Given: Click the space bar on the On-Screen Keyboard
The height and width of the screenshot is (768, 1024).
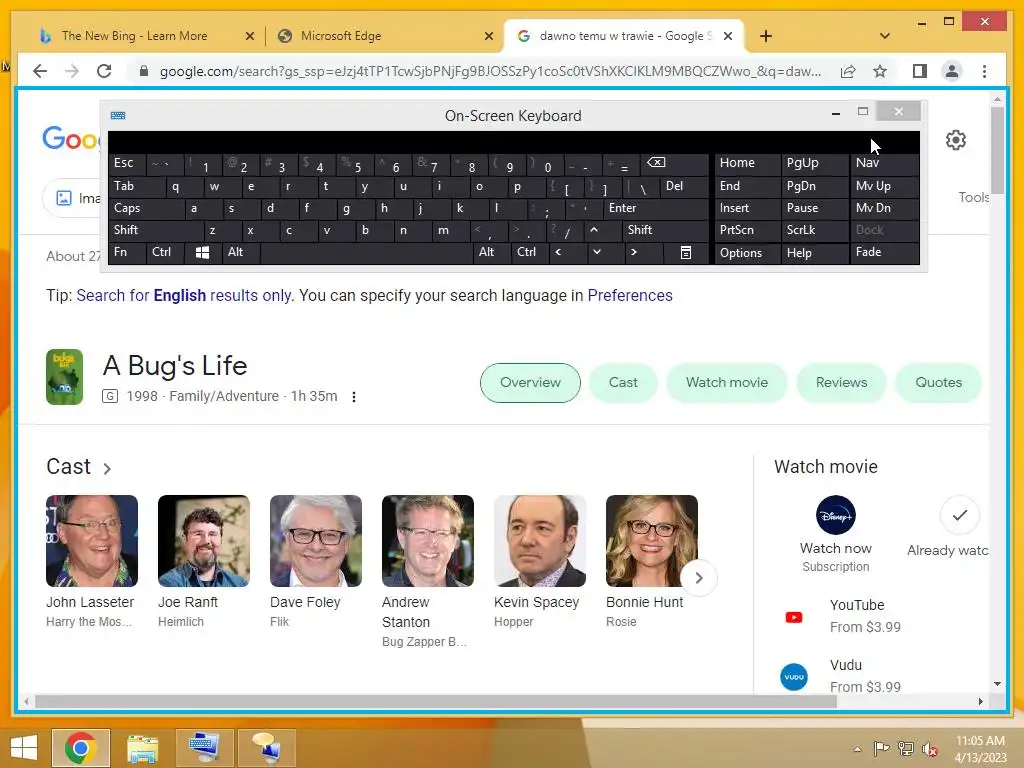Looking at the screenshot, I should pos(366,253).
